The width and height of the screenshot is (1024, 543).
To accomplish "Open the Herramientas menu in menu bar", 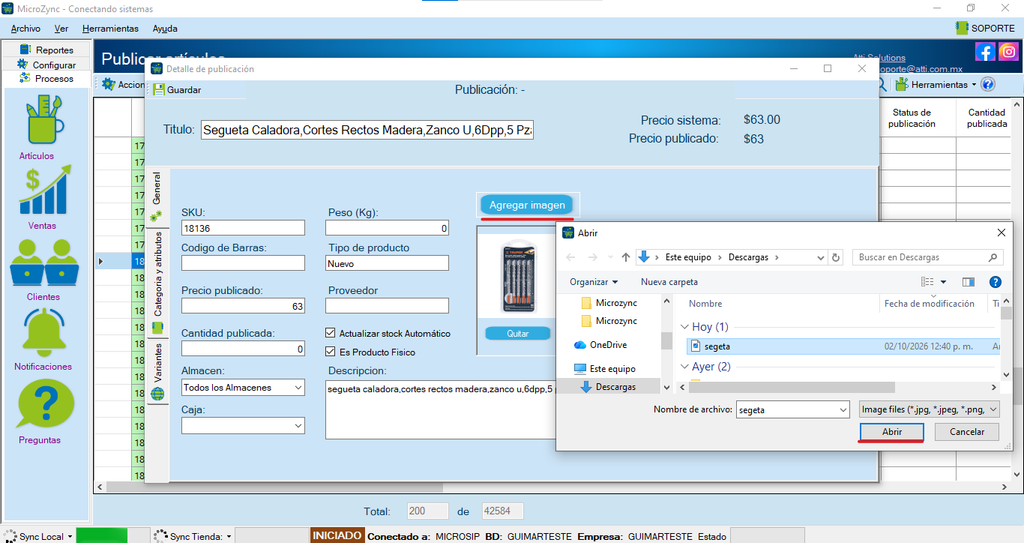I will pyautogui.click(x=110, y=28).
